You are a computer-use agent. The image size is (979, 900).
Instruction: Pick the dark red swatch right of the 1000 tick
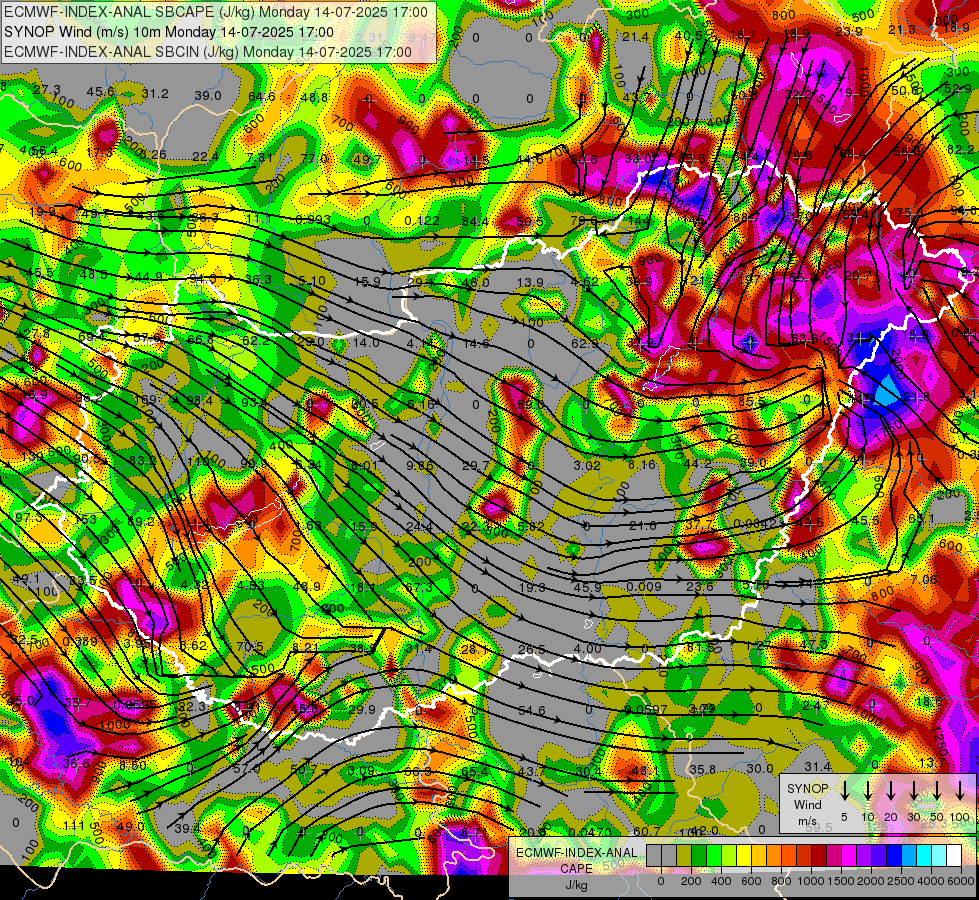click(819, 856)
